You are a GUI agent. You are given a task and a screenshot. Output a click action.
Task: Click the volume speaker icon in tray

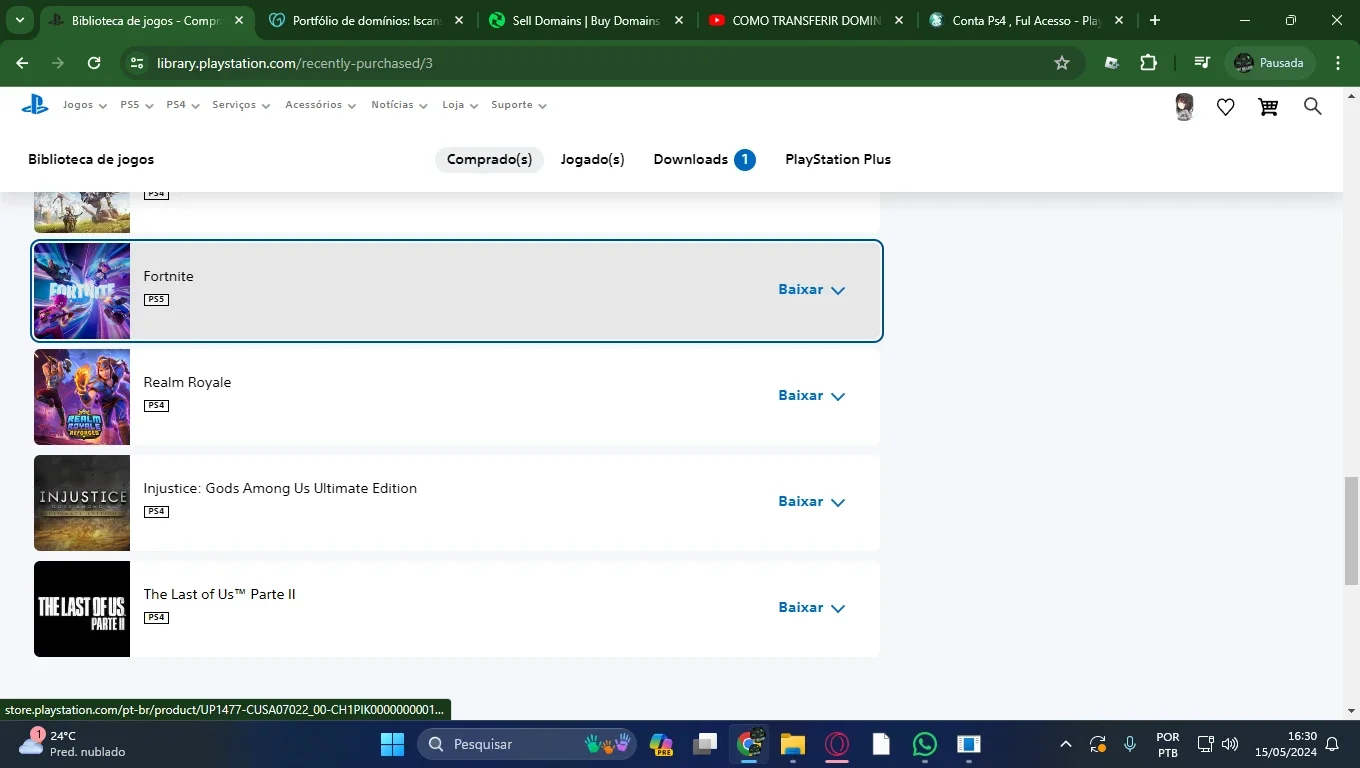coord(1230,744)
